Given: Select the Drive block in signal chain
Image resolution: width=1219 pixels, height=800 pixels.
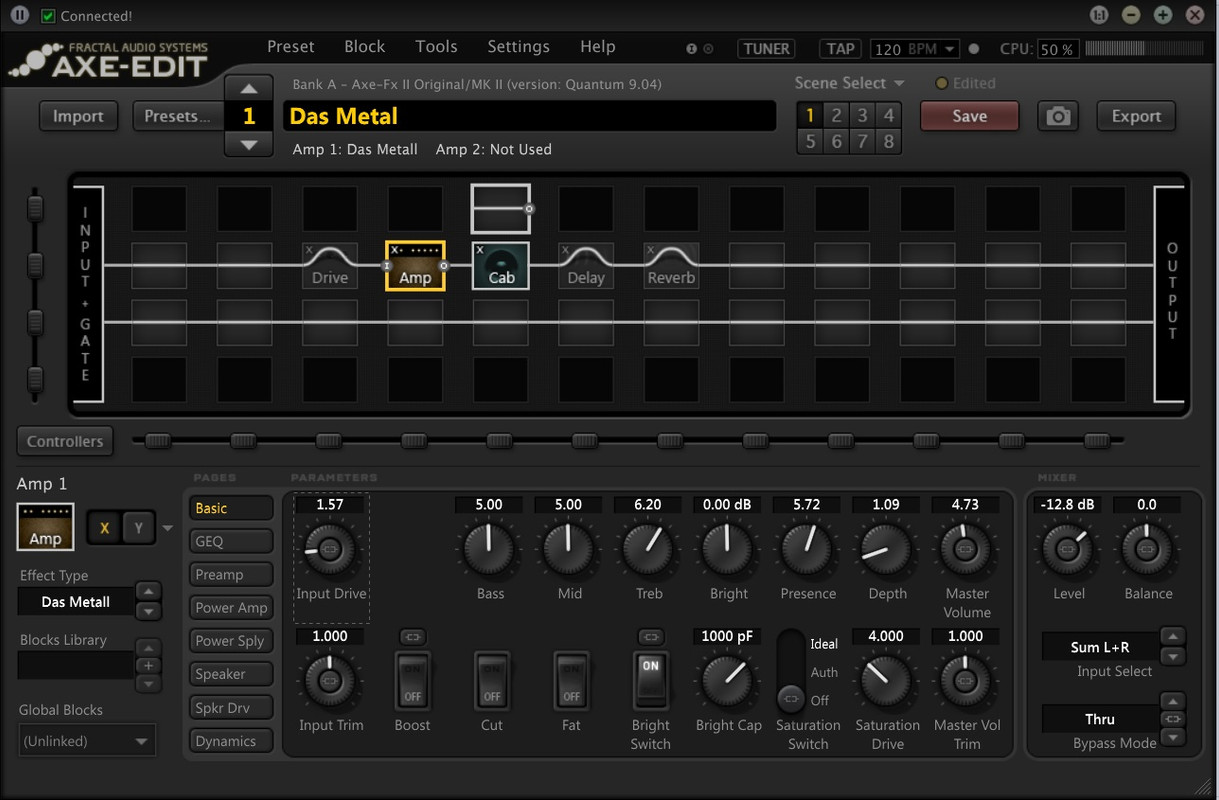Looking at the screenshot, I should tap(330, 266).
